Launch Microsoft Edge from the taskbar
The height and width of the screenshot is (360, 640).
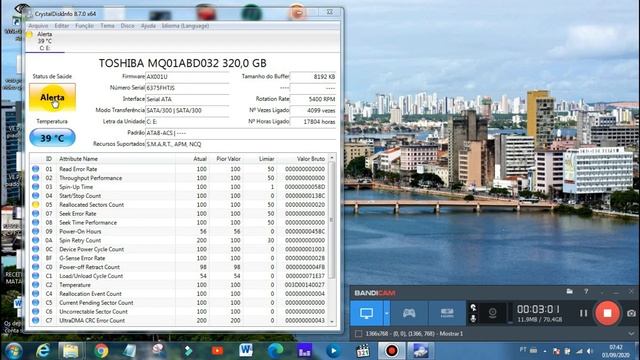[275, 351]
